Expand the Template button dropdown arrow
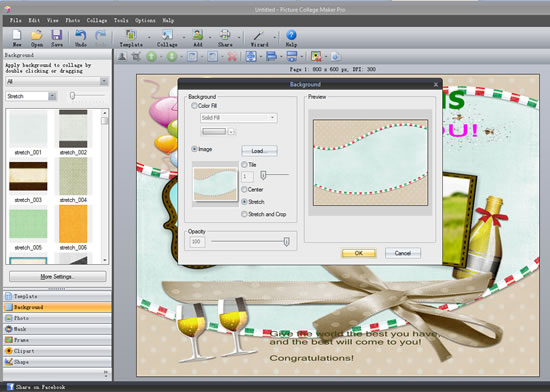The width and height of the screenshot is (550, 392). coord(149,37)
